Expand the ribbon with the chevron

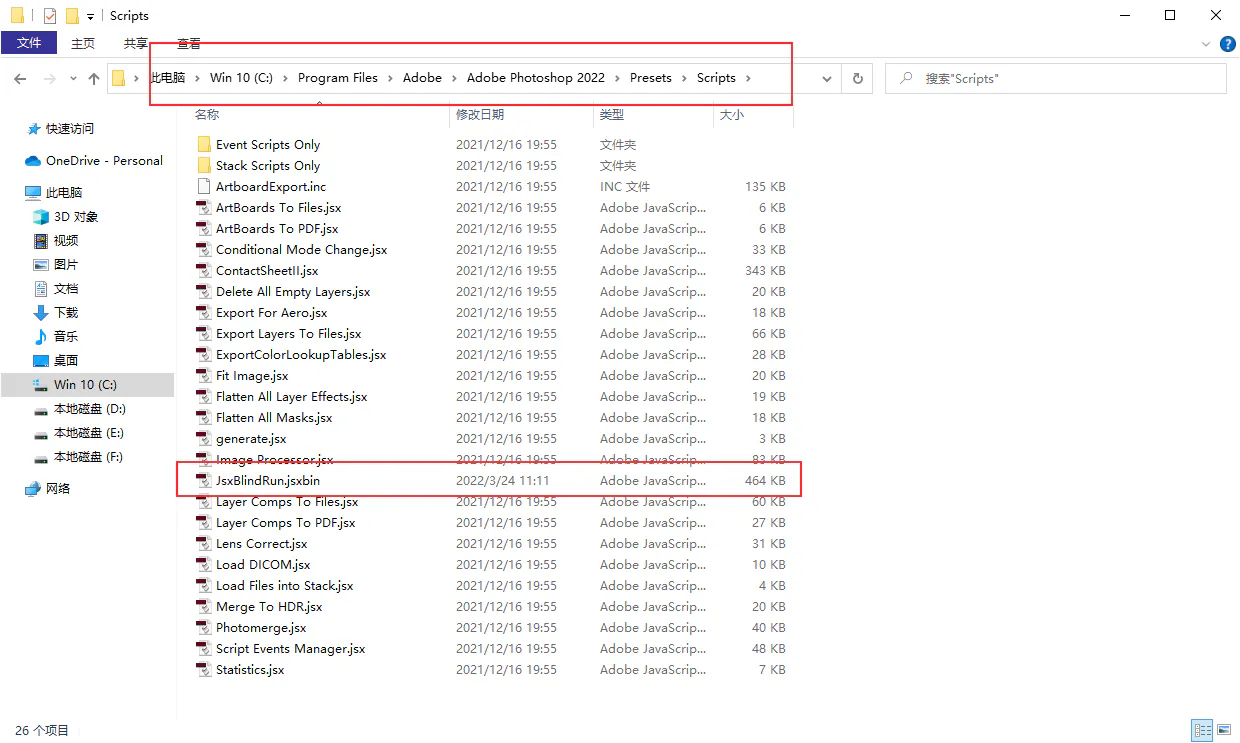click(x=1205, y=44)
